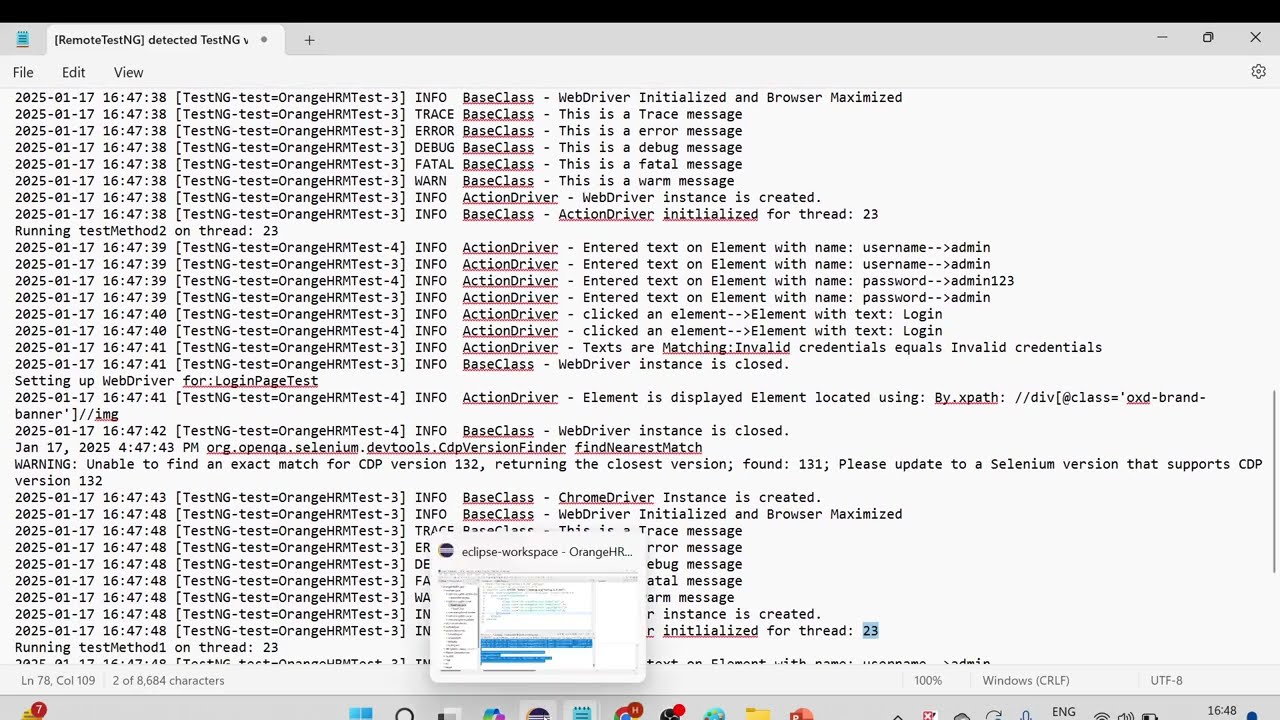Click the Notepad taskbar icon

pos(582,714)
